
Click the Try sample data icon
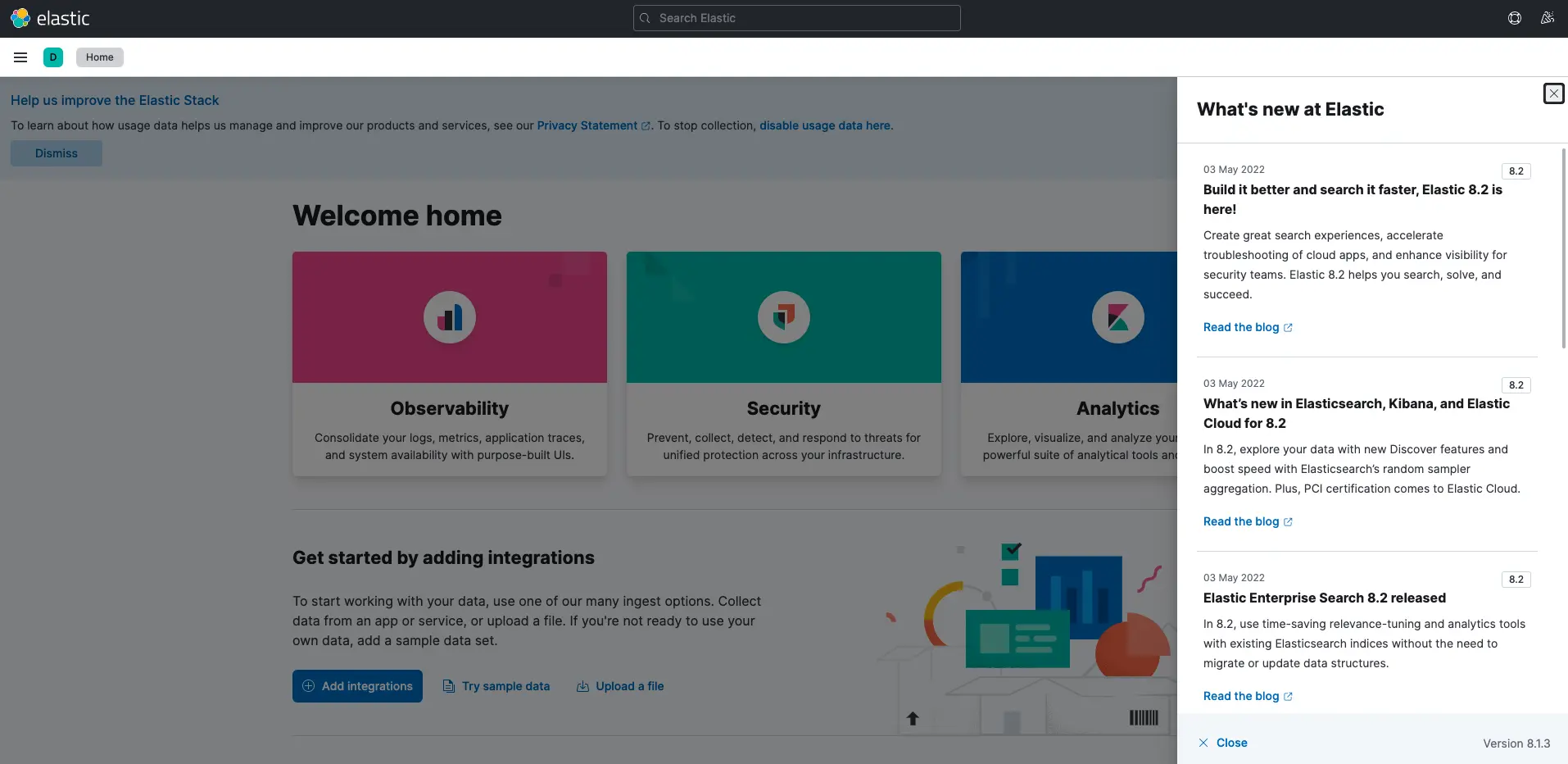click(x=447, y=686)
